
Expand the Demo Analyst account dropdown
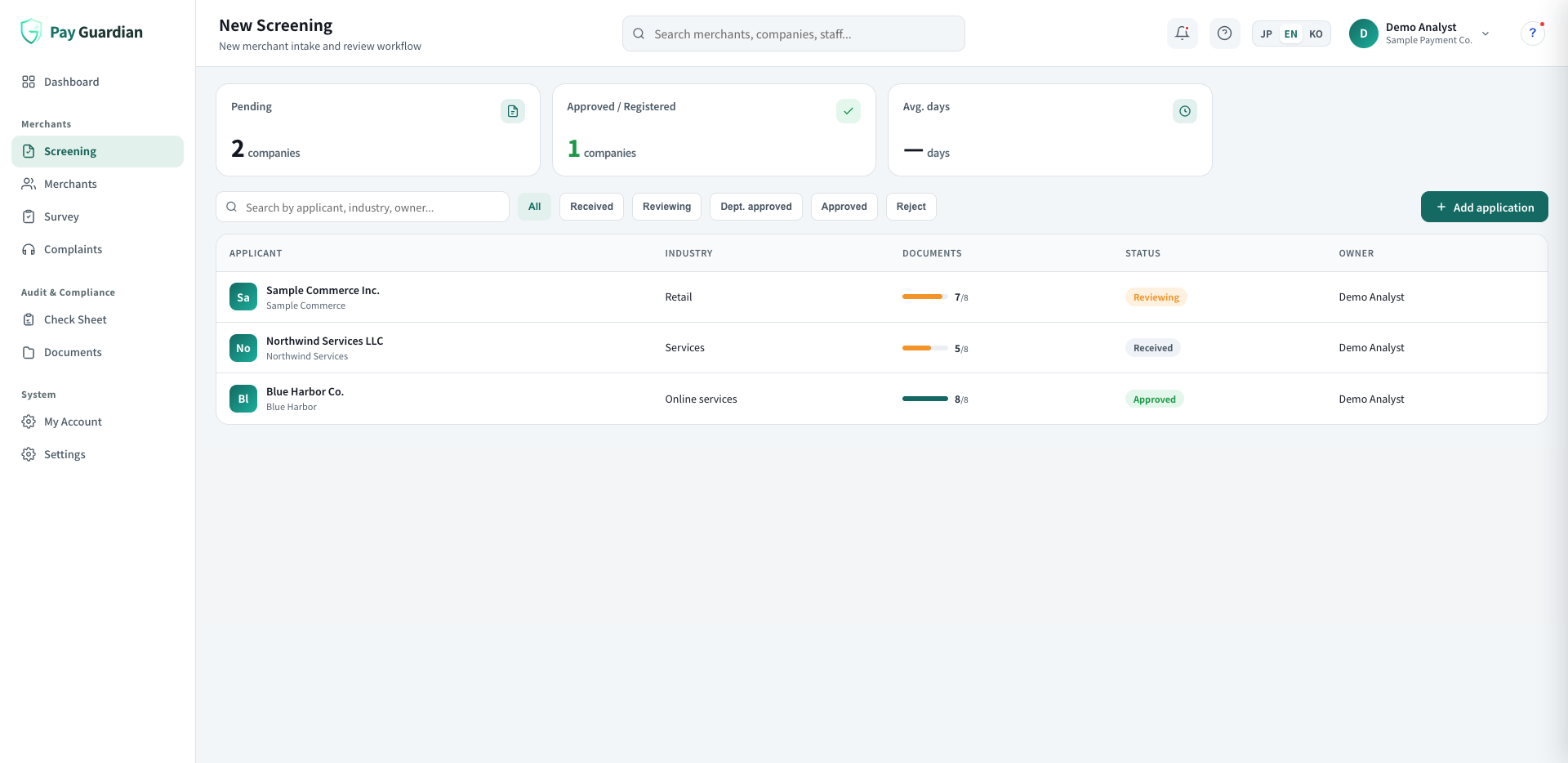pyautogui.click(x=1486, y=33)
